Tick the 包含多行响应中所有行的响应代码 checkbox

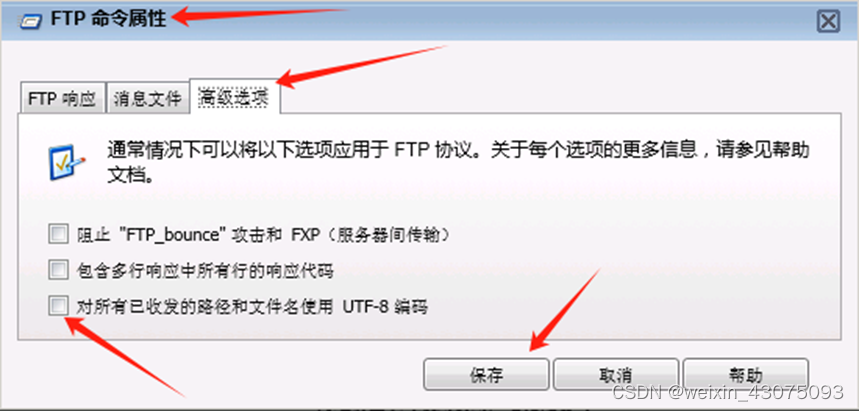[x=58, y=270]
